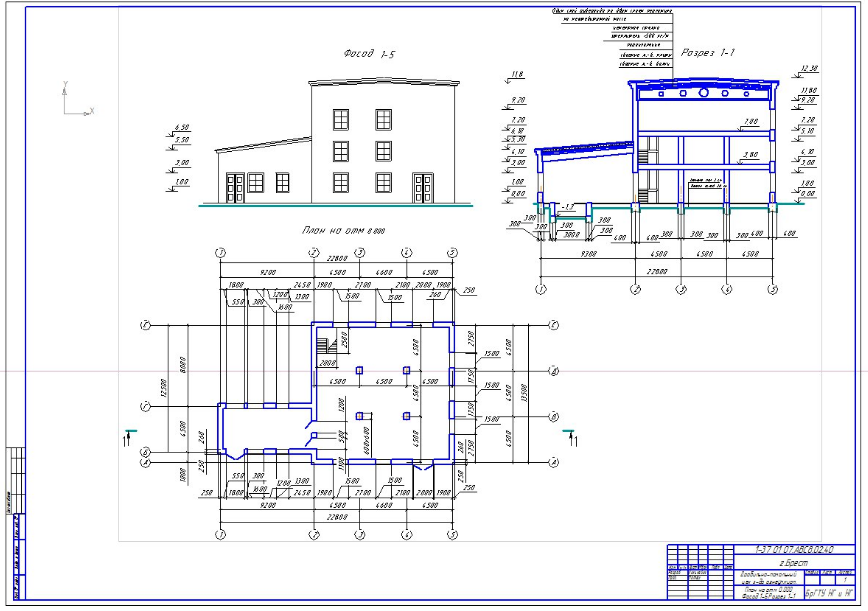Screen dimensions: 868x611
Task: Click the 12500 vertical dimension beside the plan
Action: (x=162, y=387)
